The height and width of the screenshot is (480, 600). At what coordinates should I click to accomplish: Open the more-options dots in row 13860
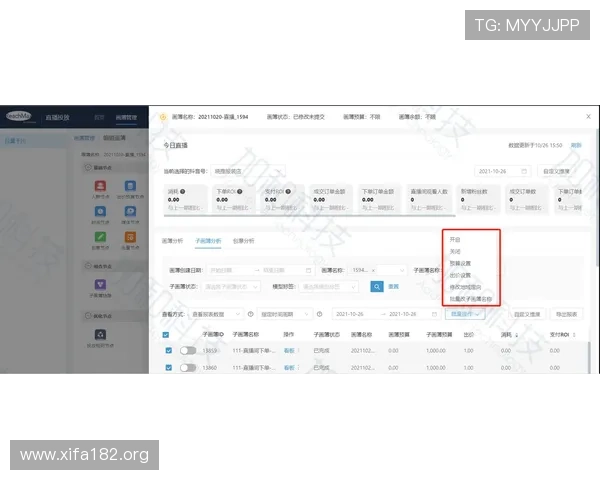click(298, 368)
